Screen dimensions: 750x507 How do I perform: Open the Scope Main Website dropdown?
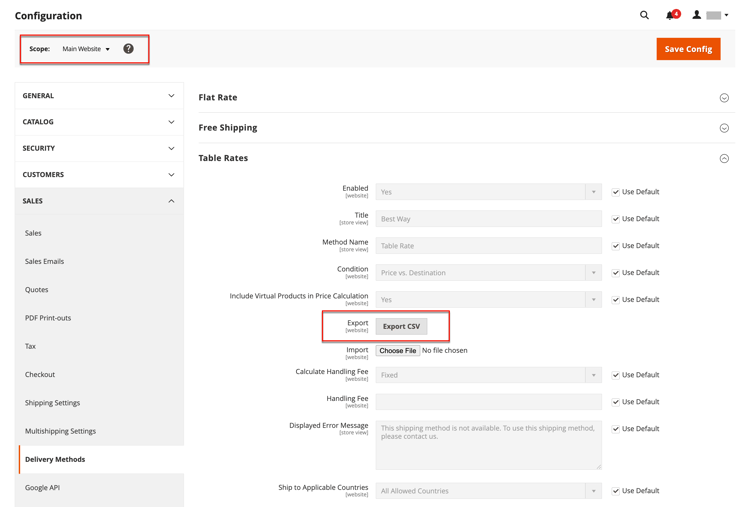86,49
